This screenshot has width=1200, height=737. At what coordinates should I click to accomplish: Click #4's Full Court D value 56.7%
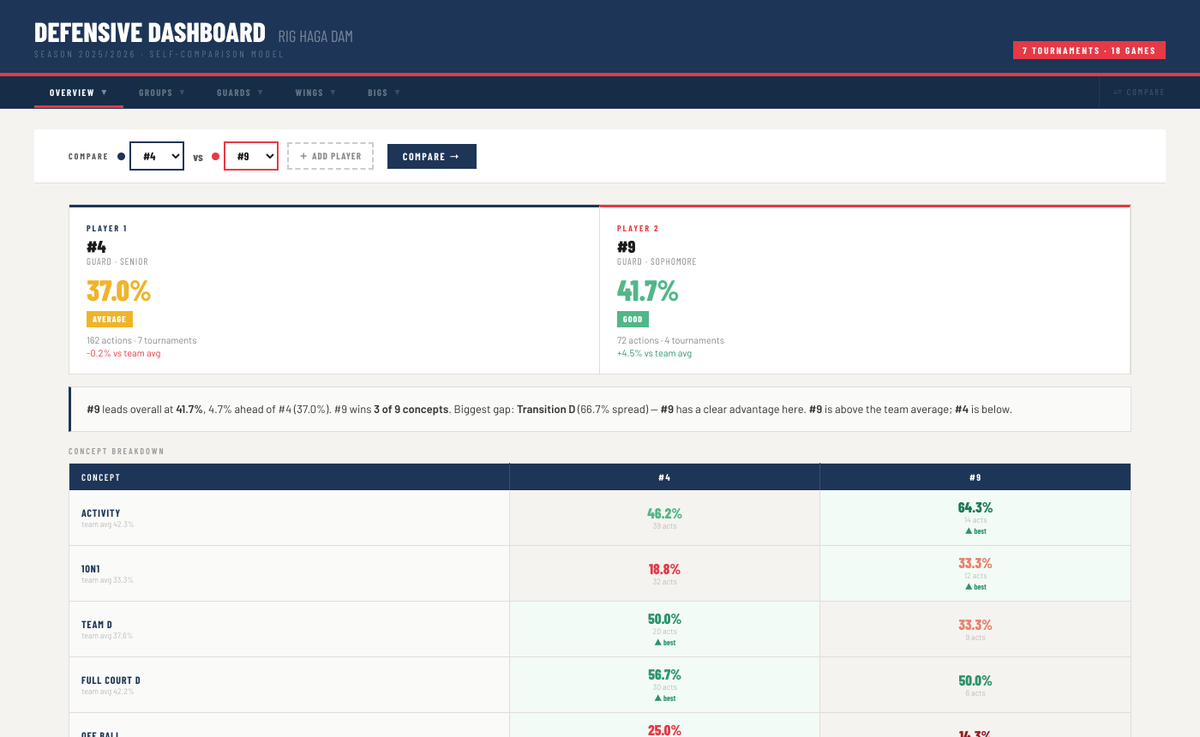pyautogui.click(x=664, y=675)
